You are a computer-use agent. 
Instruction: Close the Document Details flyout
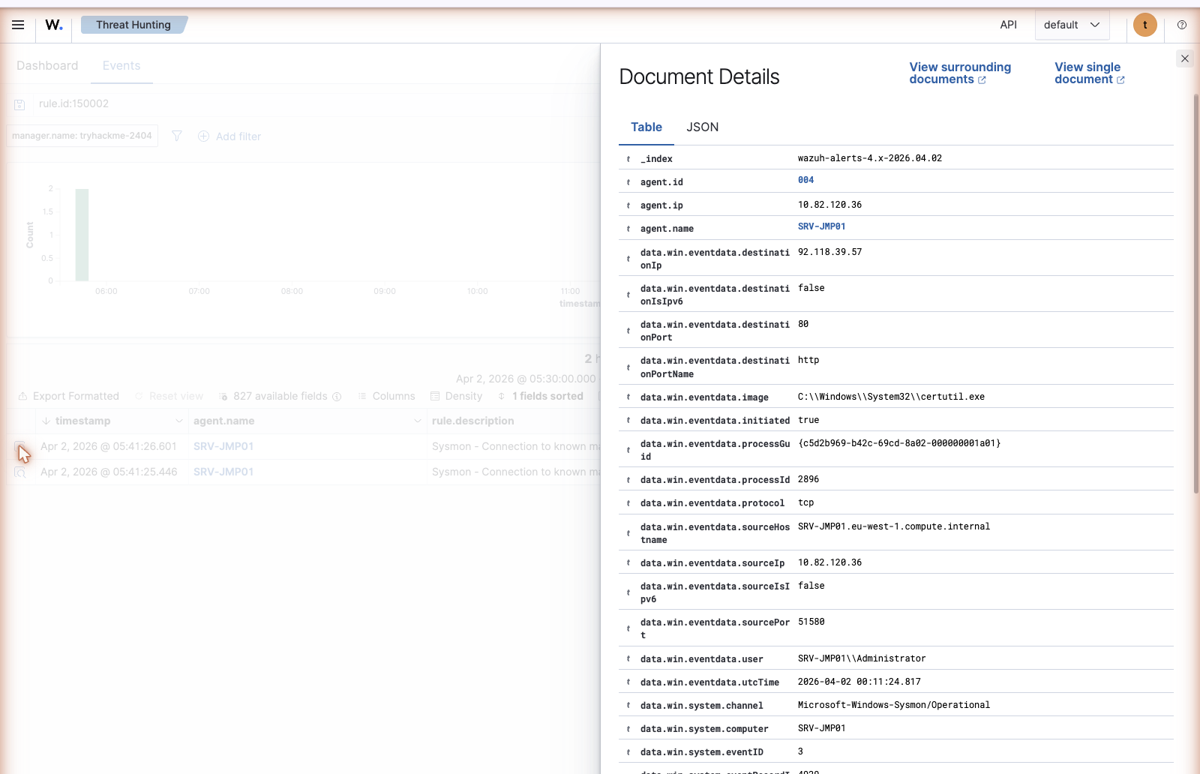coord(1185,59)
